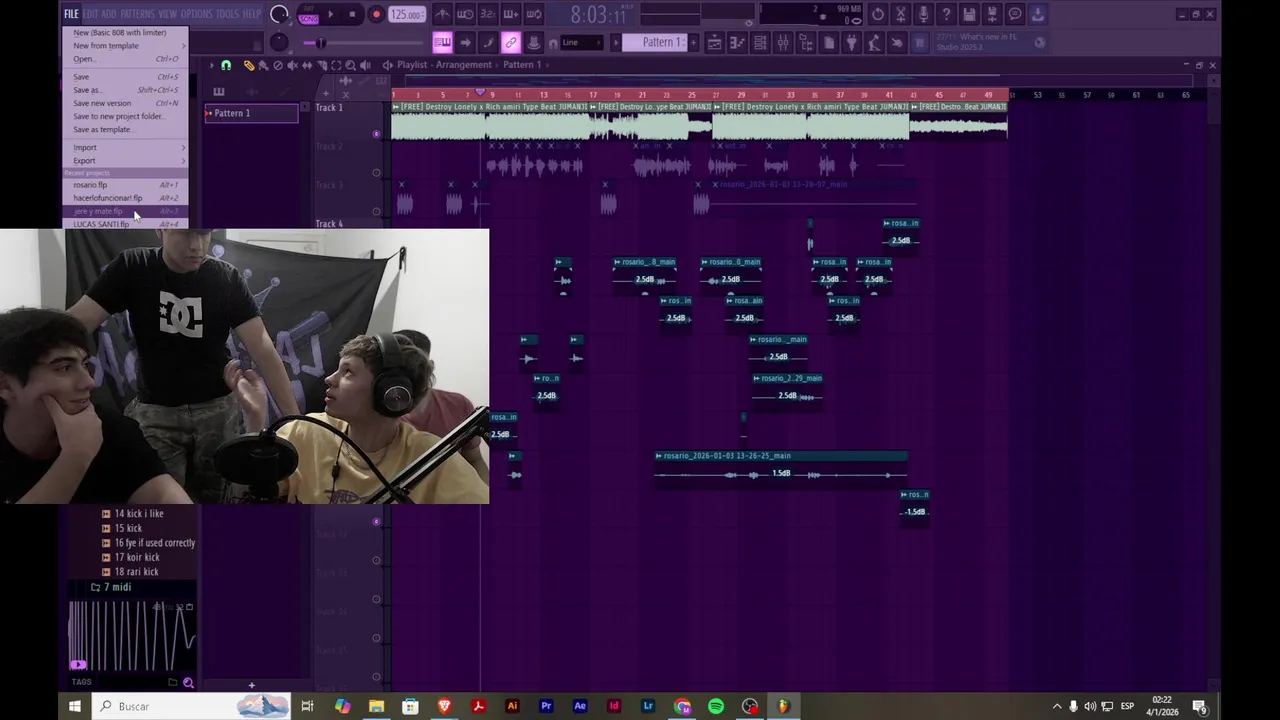
Task: Open the Playlist view from toolbar
Action: pyautogui.click(x=715, y=42)
